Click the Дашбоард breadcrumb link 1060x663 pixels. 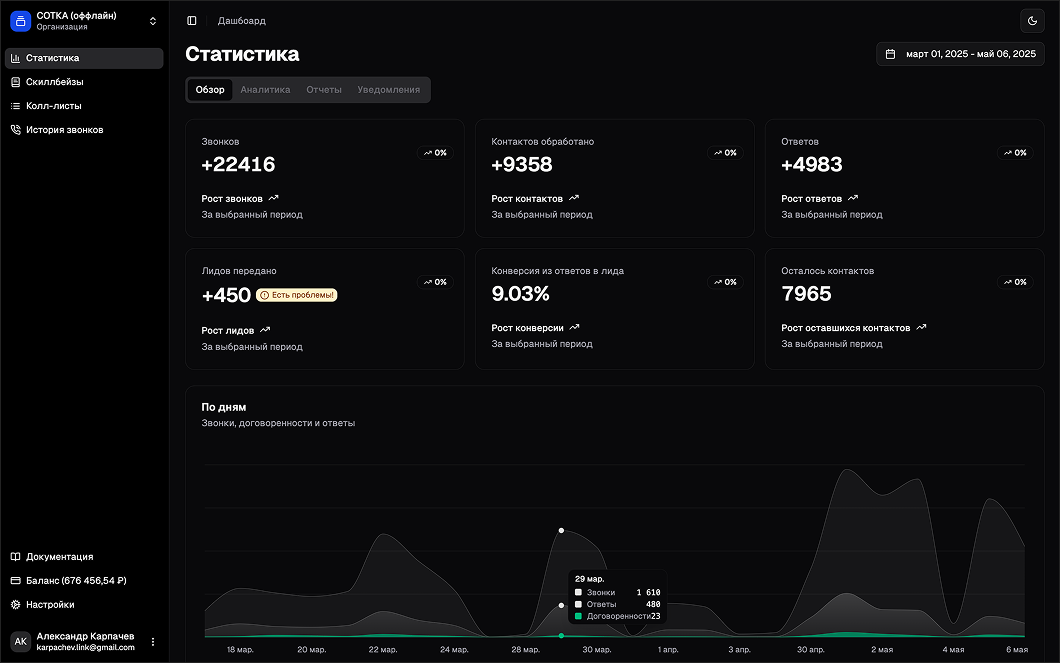[x=242, y=21]
